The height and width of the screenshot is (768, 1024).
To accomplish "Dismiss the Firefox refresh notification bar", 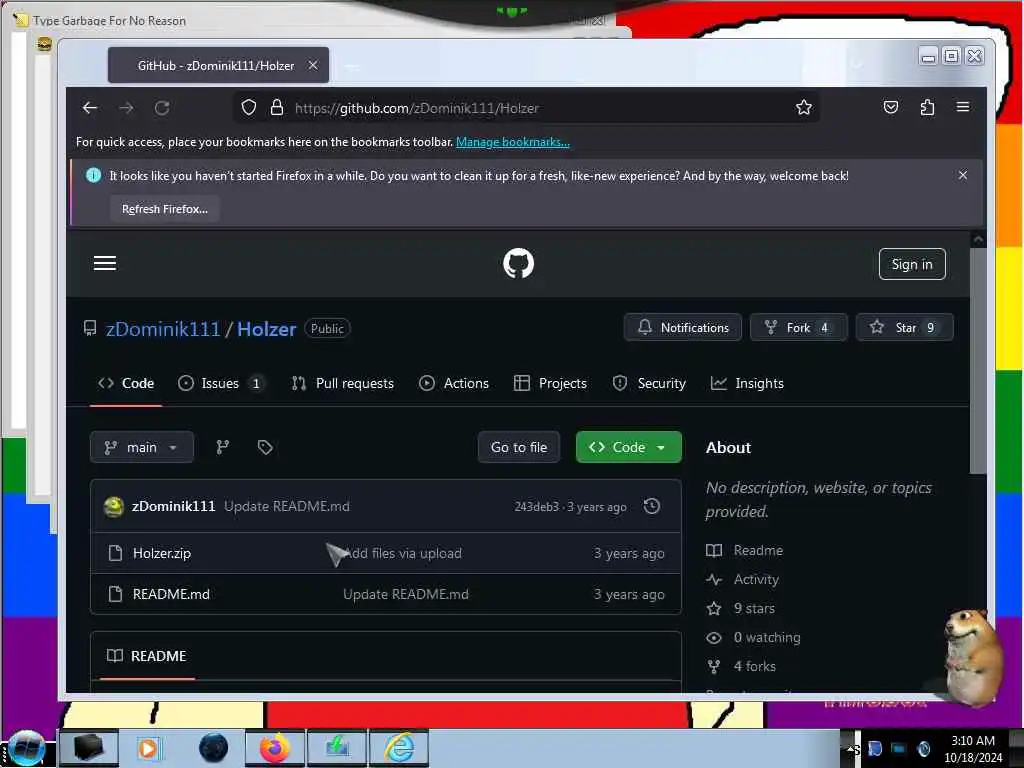I will pyautogui.click(x=963, y=175).
